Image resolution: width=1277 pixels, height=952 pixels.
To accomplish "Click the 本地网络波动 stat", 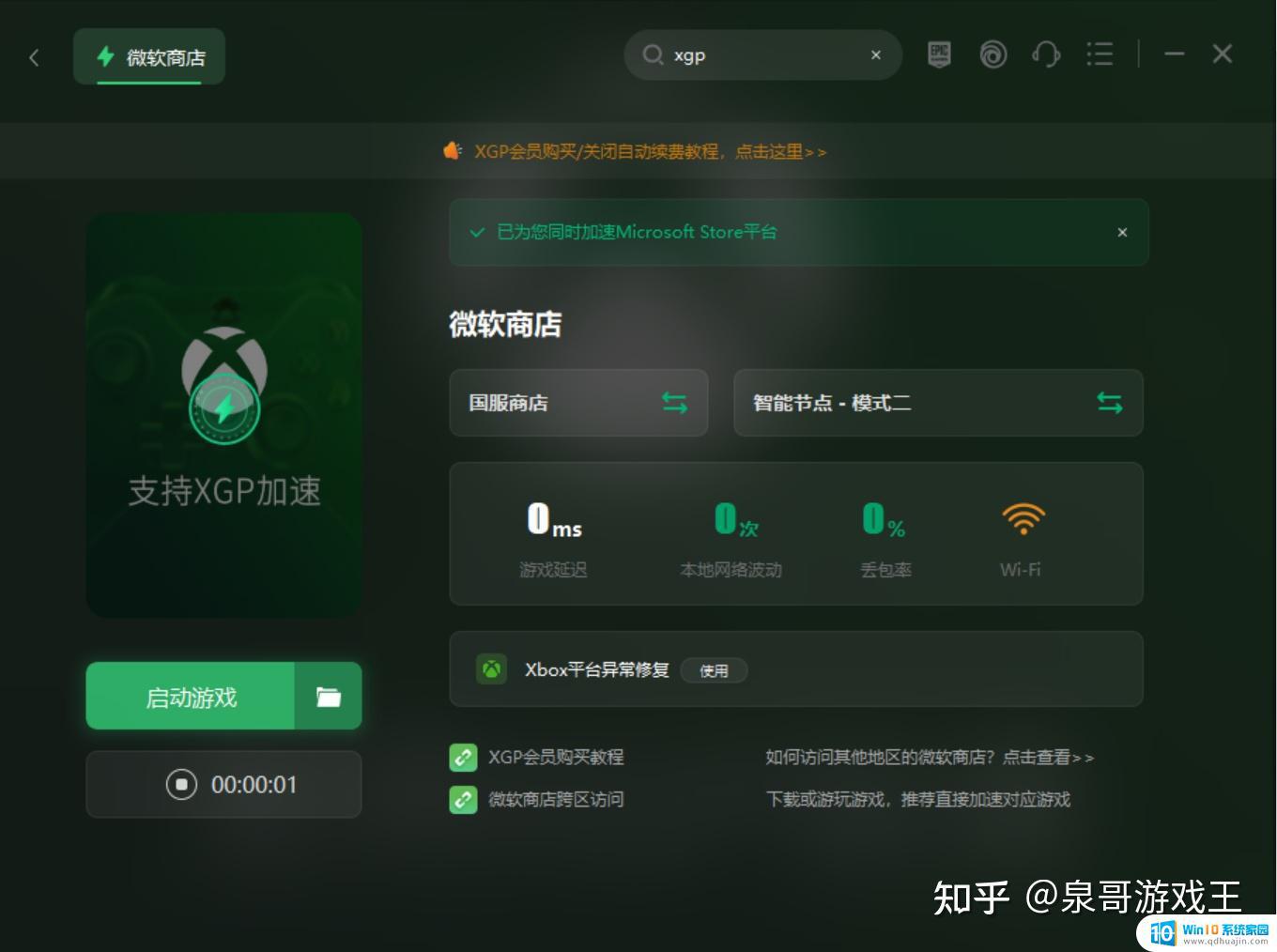I will (731, 539).
